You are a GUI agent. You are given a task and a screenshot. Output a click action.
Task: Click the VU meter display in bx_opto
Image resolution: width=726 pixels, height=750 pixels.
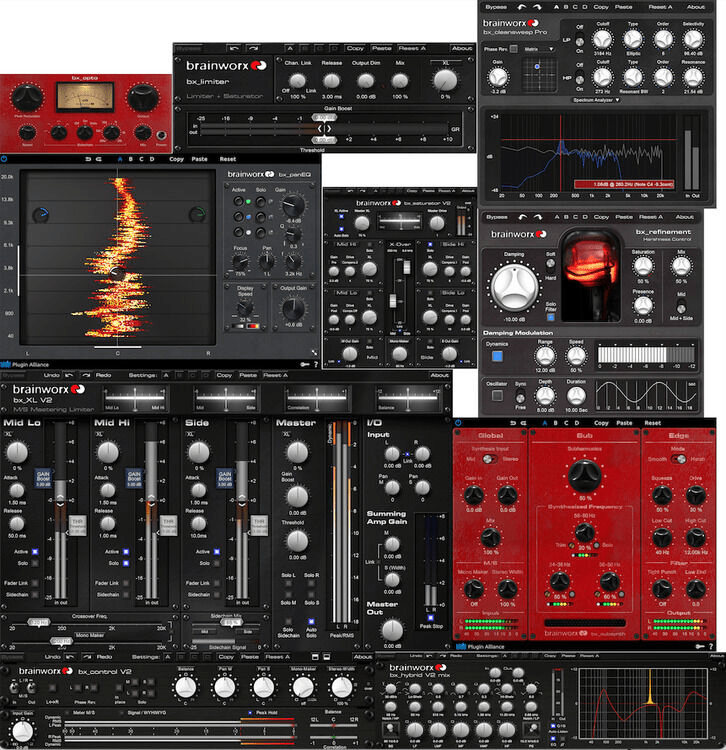85,97
